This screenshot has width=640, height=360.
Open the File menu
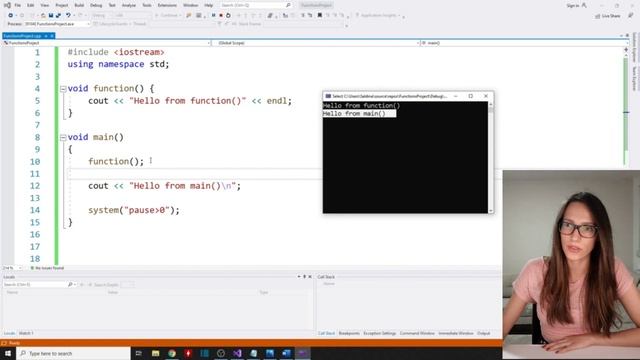[x=18, y=5]
